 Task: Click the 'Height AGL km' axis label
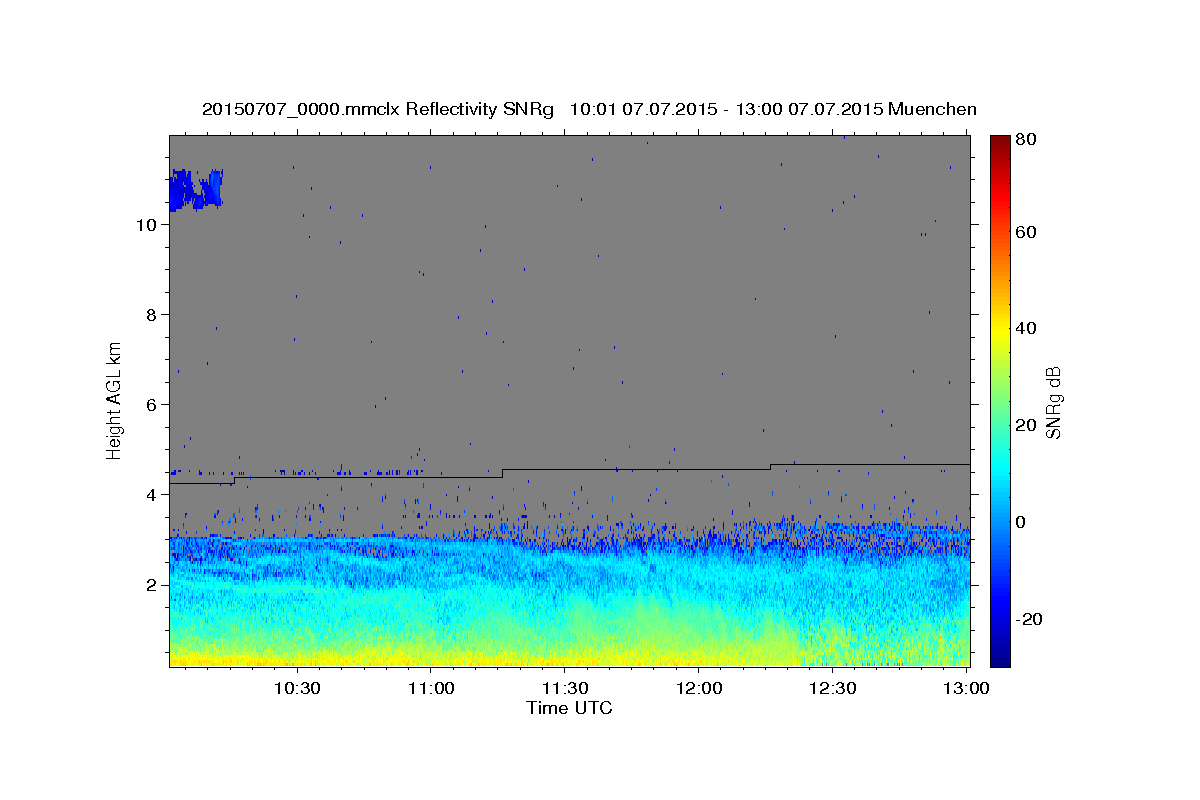[115, 399]
